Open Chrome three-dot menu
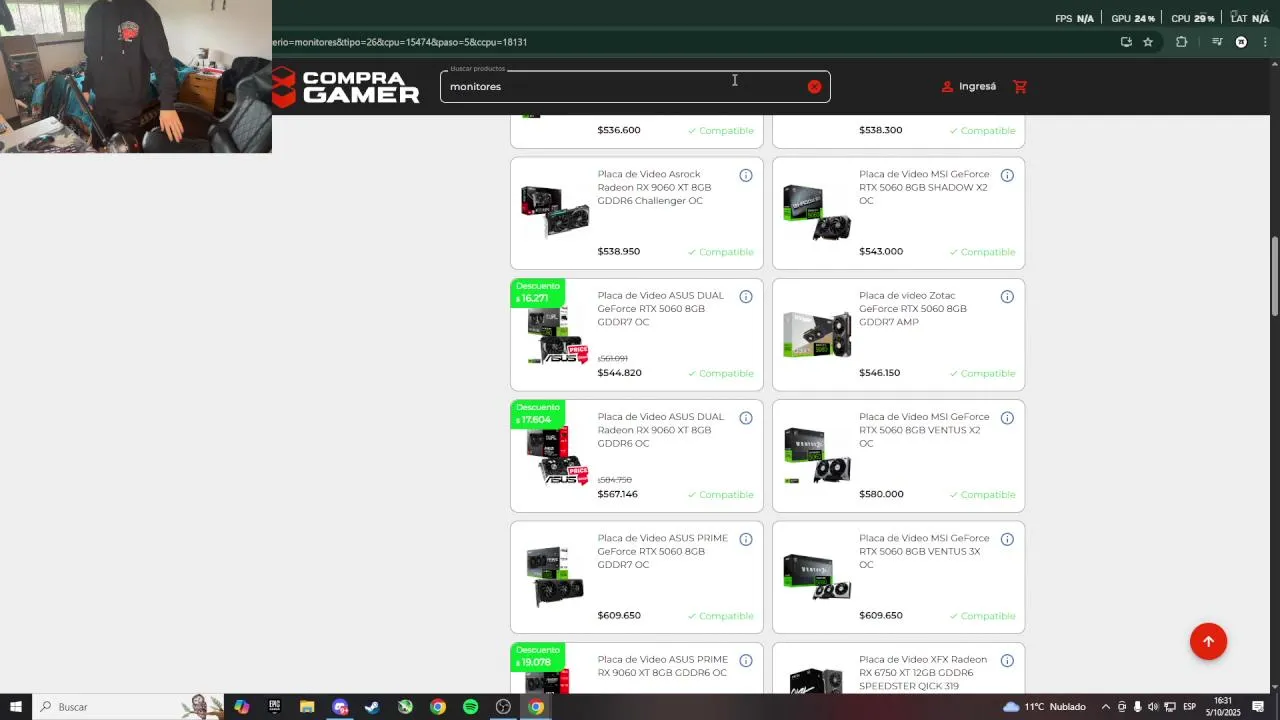The height and width of the screenshot is (720, 1280). pyautogui.click(x=1265, y=42)
